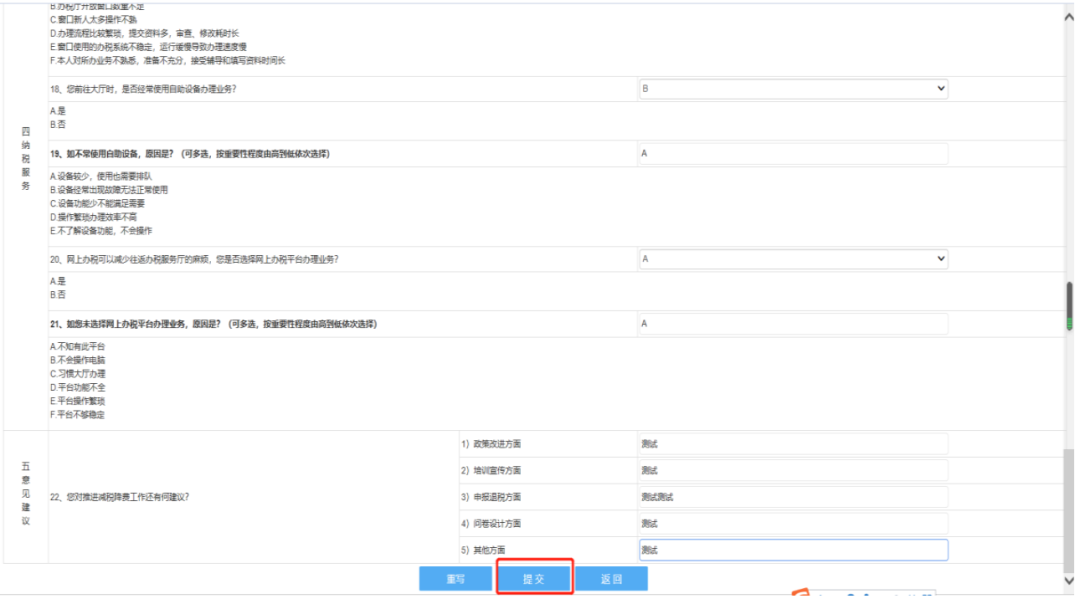The height and width of the screenshot is (604, 1080).
Task: Click the vertical section label '五意见建议'
Action: (25, 494)
